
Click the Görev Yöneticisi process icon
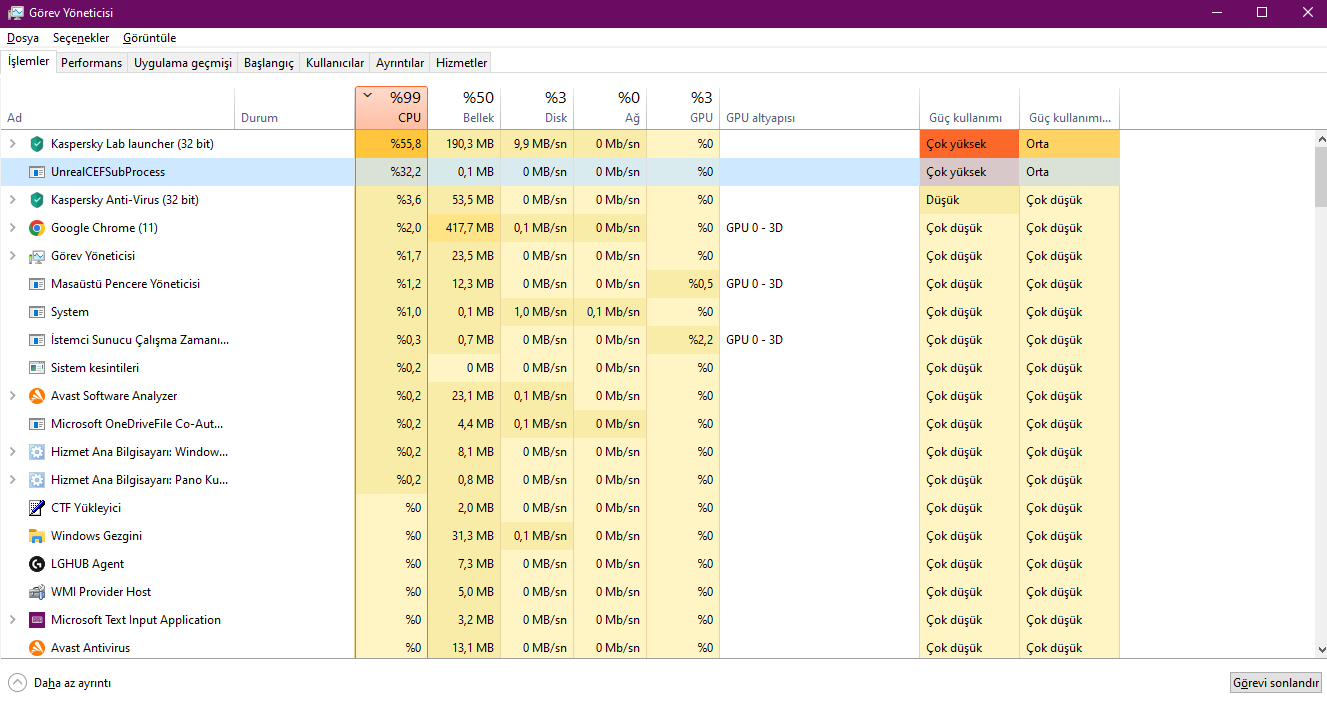click(37, 256)
